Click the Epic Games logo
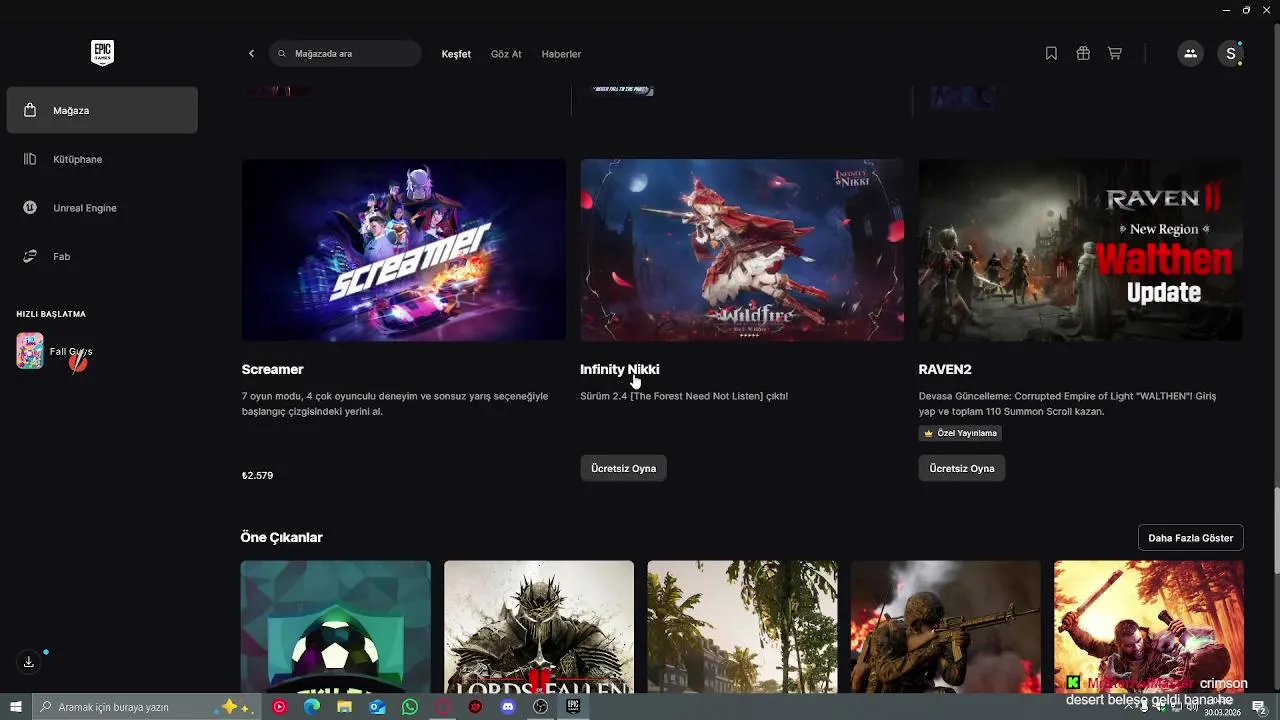This screenshot has width=1280, height=720. coord(102,53)
